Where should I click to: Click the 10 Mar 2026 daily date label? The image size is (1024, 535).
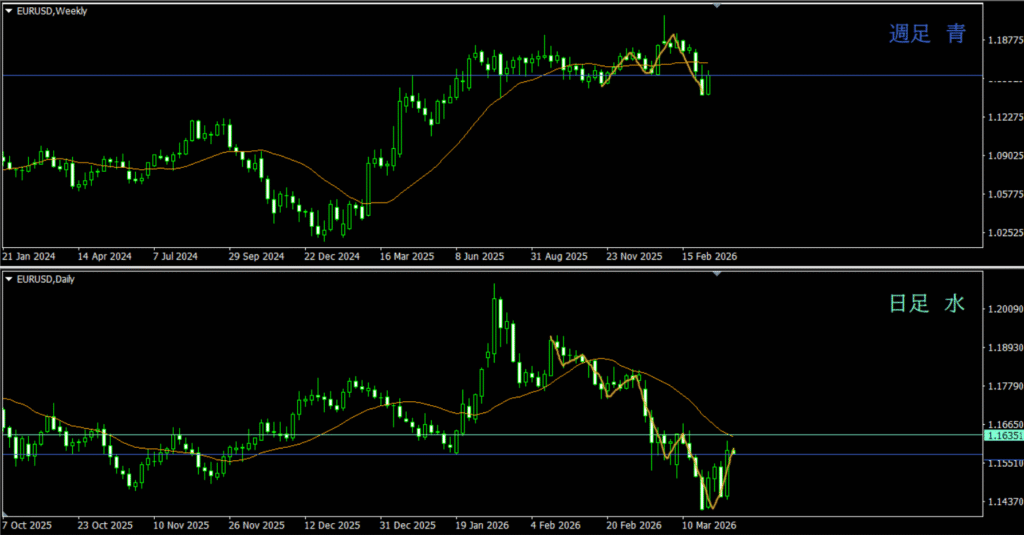[x=709, y=524]
